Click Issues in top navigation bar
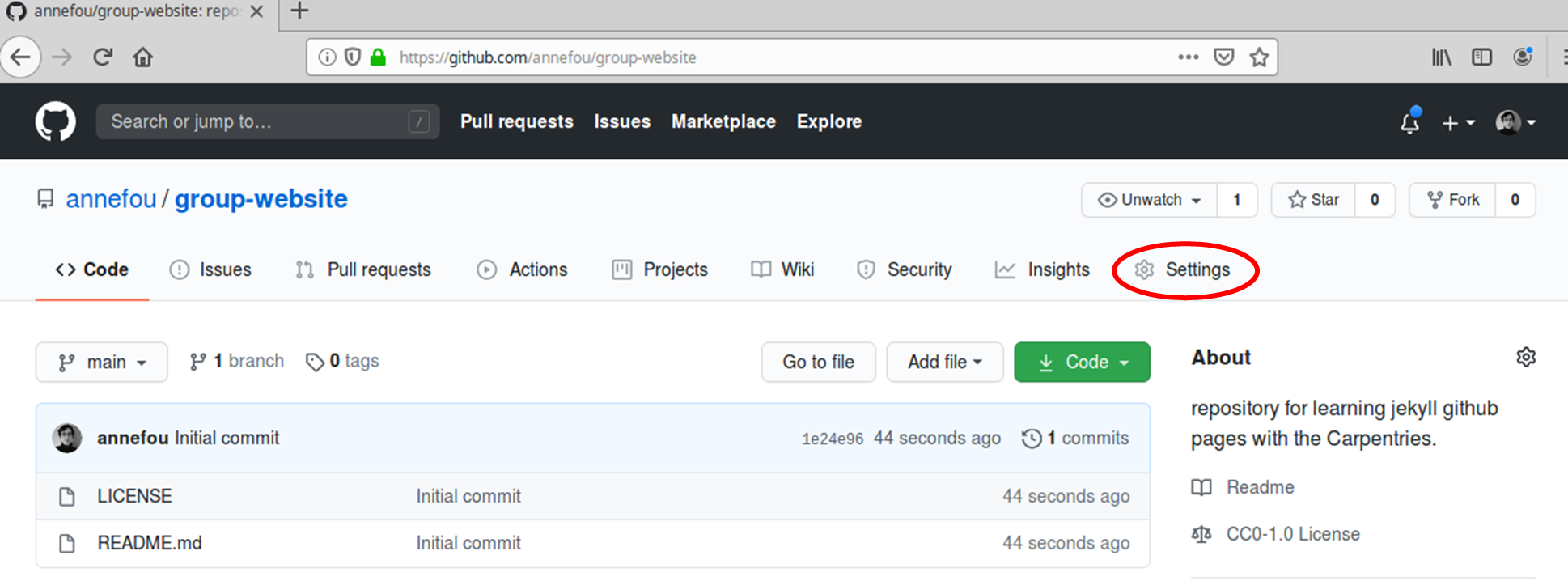Viewport: 1568px width, 581px height. point(622,121)
